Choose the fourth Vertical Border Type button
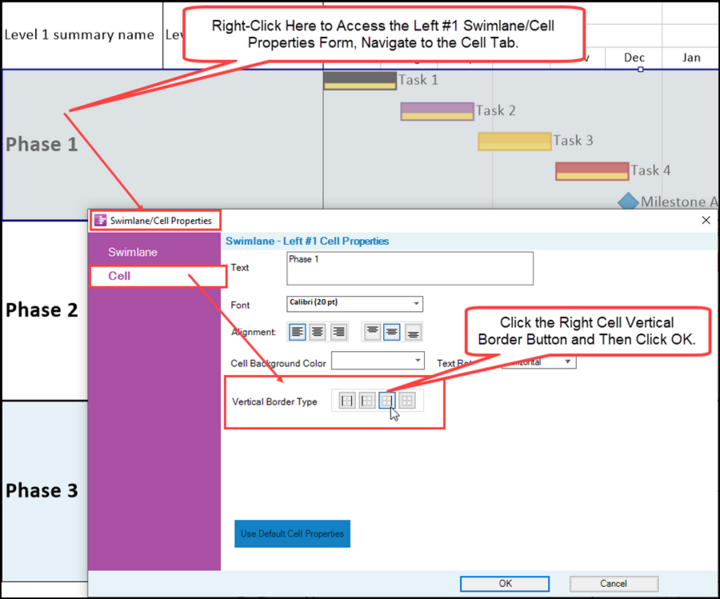This screenshot has height=599, width=720. pos(407,401)
